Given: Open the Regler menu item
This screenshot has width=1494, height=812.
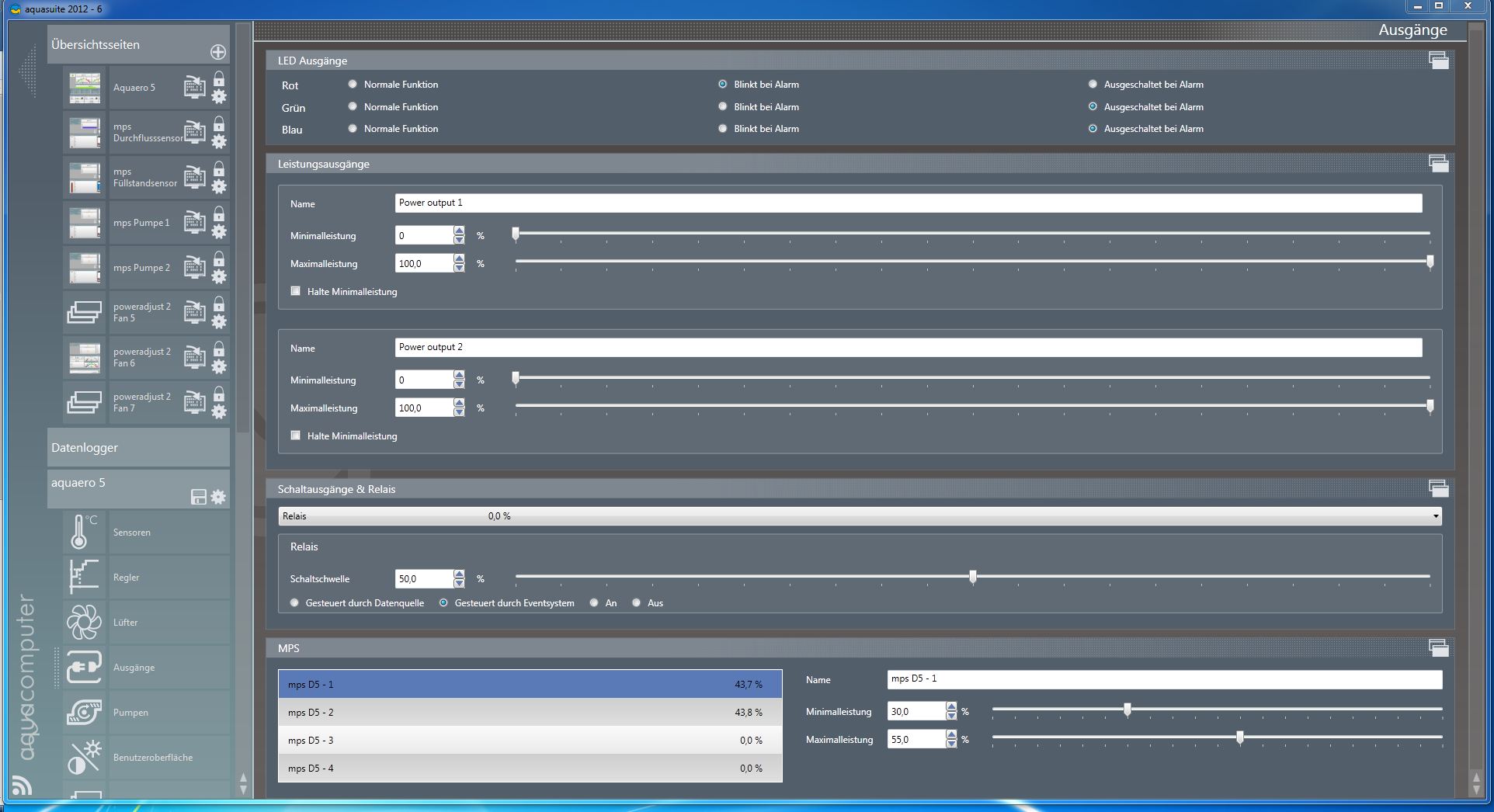Looking at the screenshot, I should tap(127, 578).
